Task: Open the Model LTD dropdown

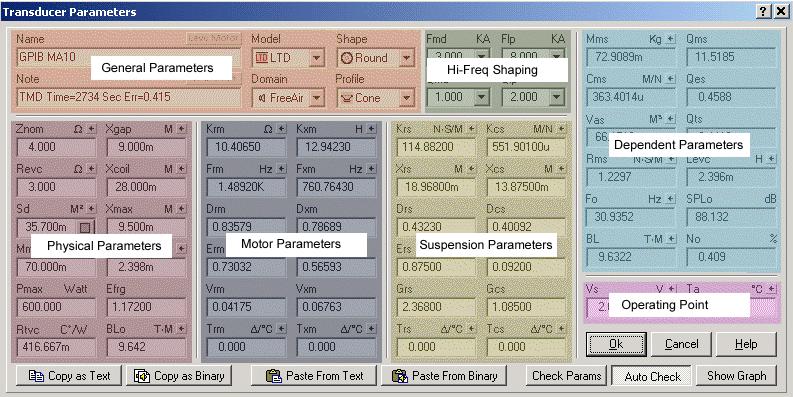Action: coord(316,58)
